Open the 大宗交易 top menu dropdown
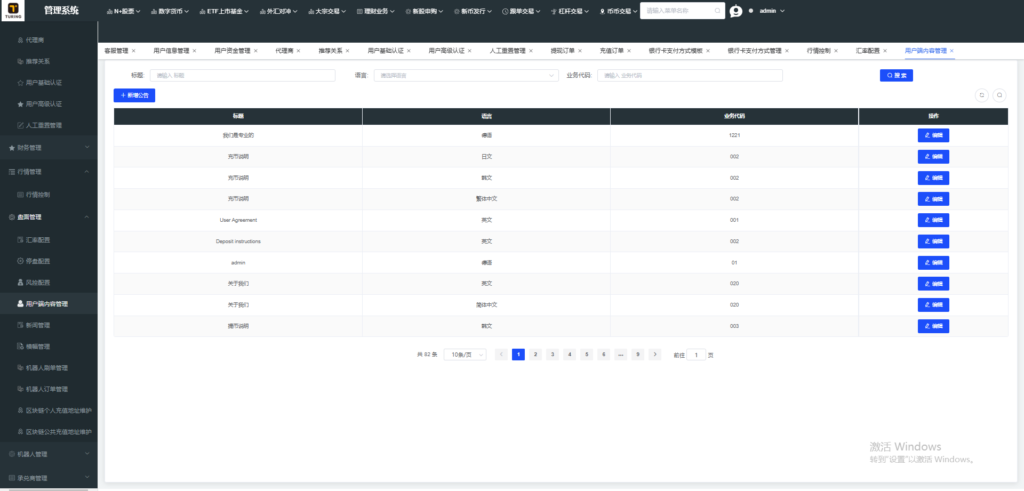This screenshot has width=1024, height=491. (326, 11)
